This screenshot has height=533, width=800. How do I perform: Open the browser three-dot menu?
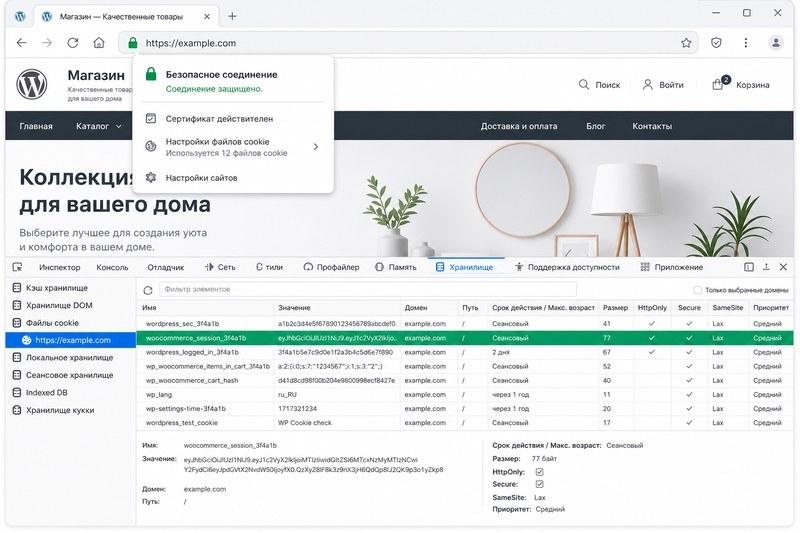click(x=746, y=43)
